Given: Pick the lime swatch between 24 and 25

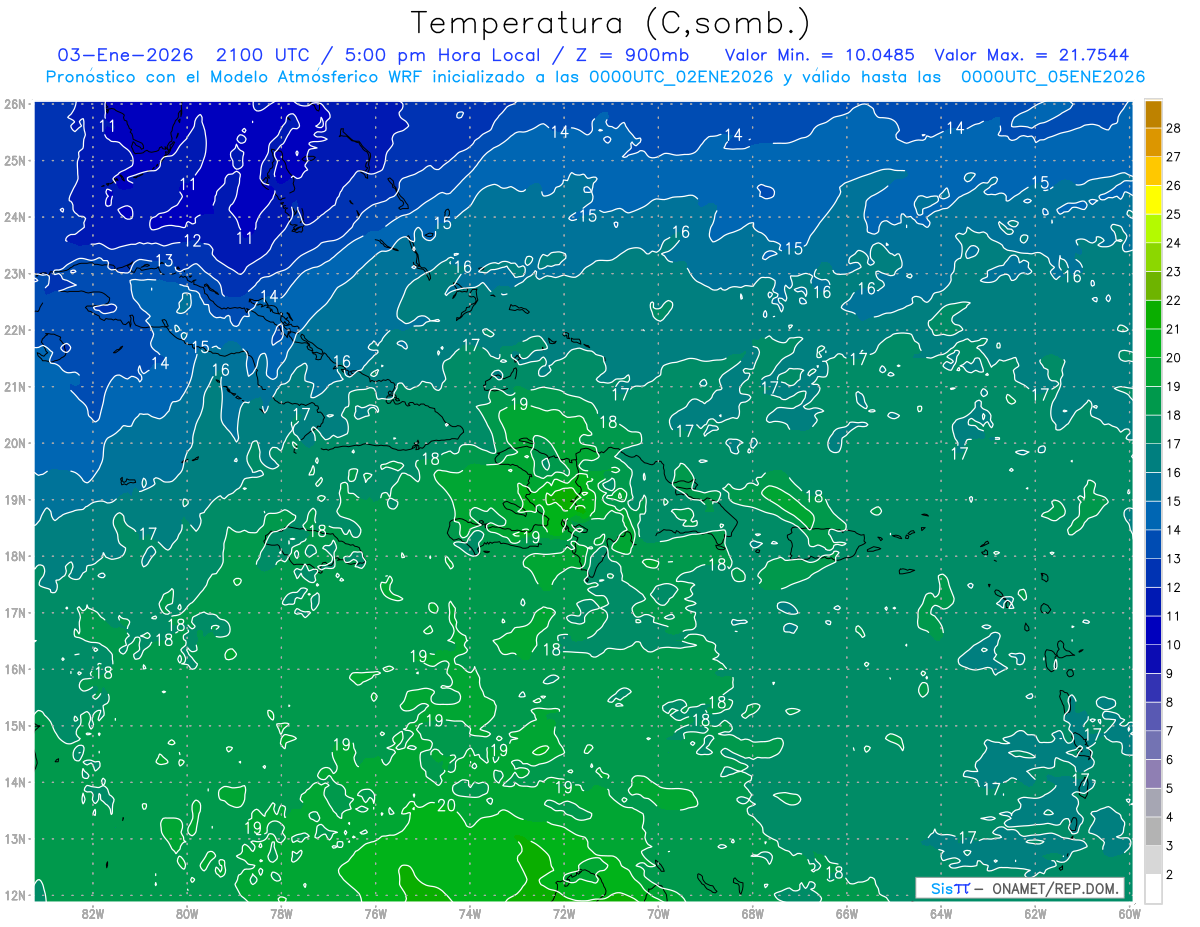Looking at the screenshot, I should pyautogui.click(x=1154, y=229).
